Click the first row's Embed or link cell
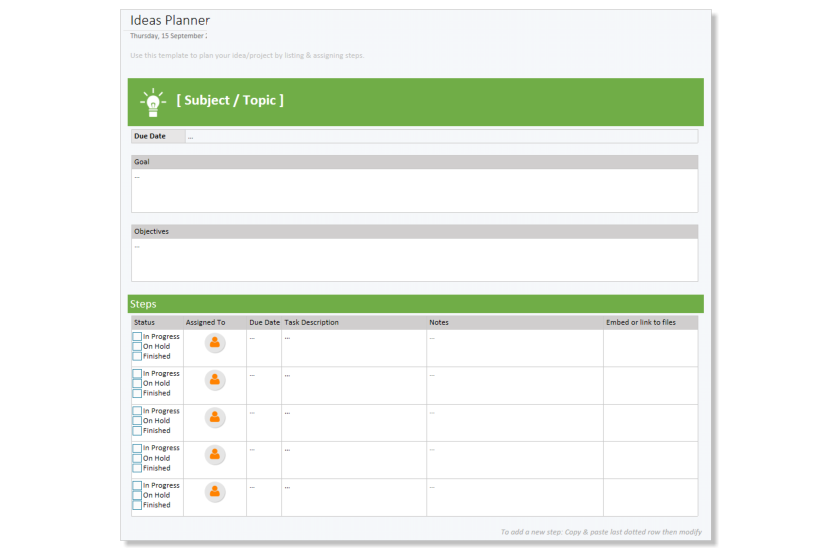The width and height of the screenshot is (820, 560). 651,348
